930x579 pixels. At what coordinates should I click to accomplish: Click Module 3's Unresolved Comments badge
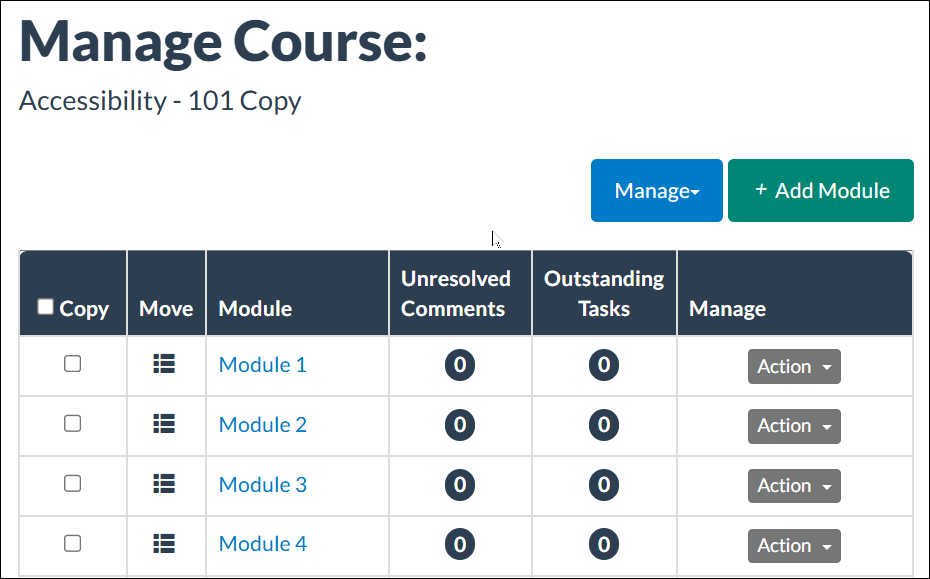point(459,484)
